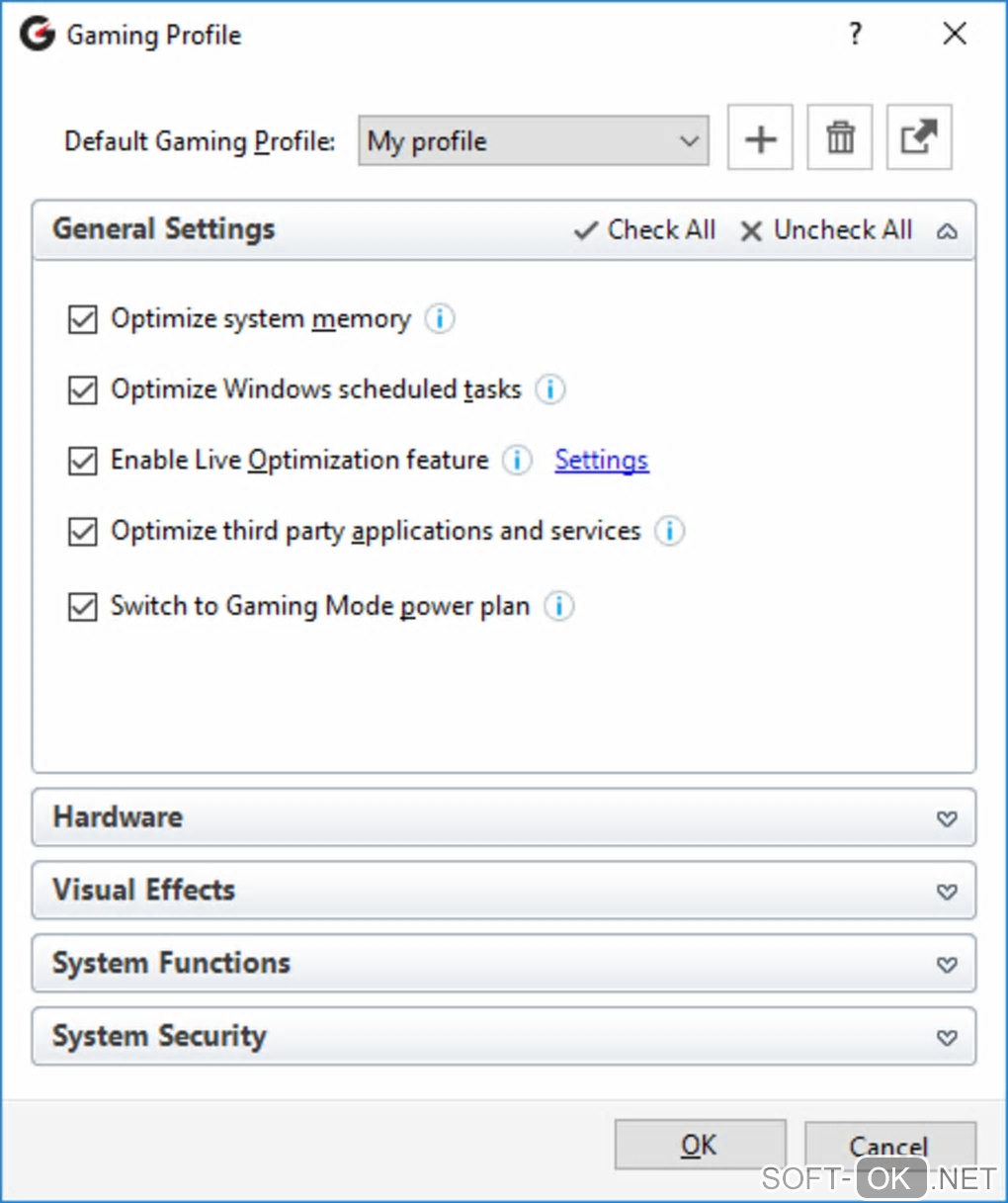This screenshot has height=1203, width=1008.
Task: Uncheck Optimize system memory checkbox
Action: point(83,320)
